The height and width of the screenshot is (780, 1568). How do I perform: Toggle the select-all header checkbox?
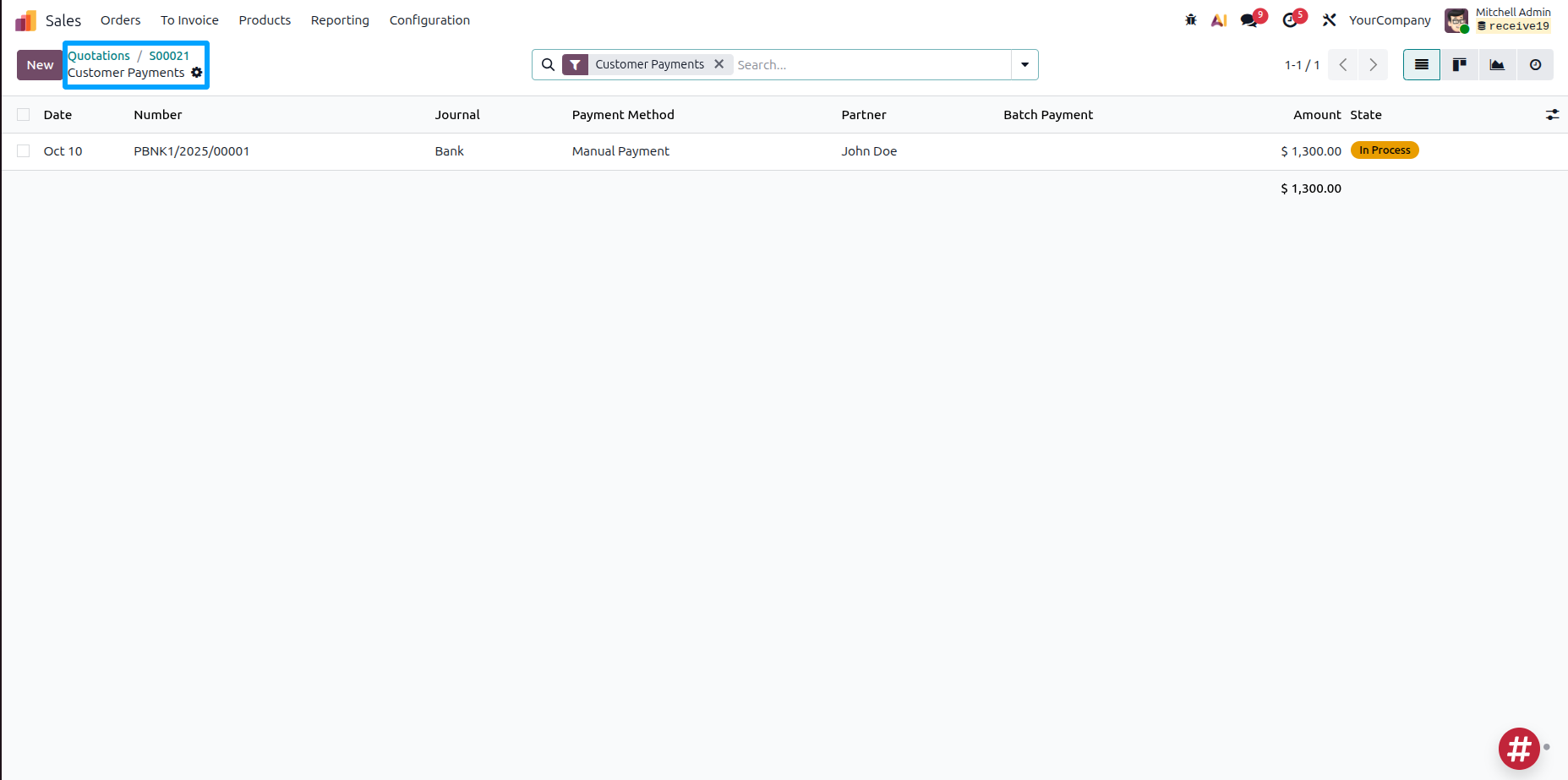[24, 115]
